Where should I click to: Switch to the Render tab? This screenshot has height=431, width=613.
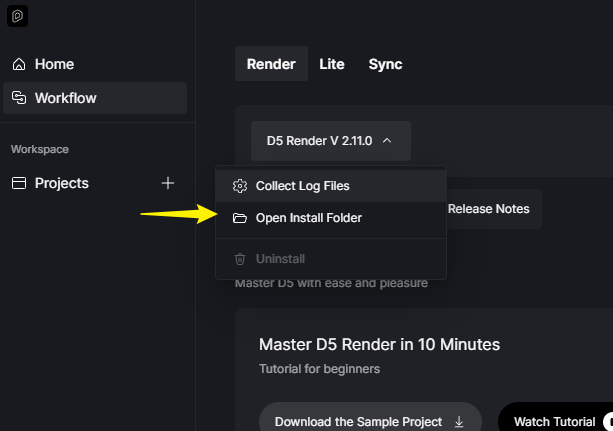point(271,64)
